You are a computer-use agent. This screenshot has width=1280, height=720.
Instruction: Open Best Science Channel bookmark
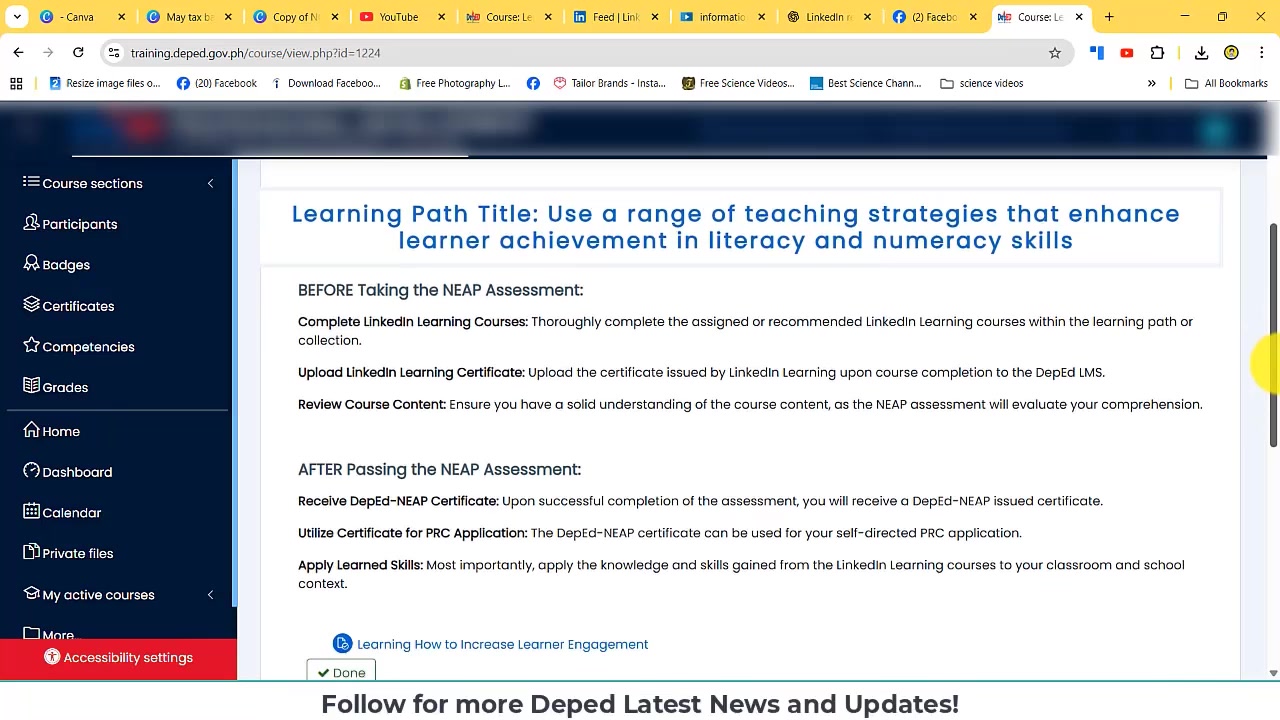[x=866, y=83]
